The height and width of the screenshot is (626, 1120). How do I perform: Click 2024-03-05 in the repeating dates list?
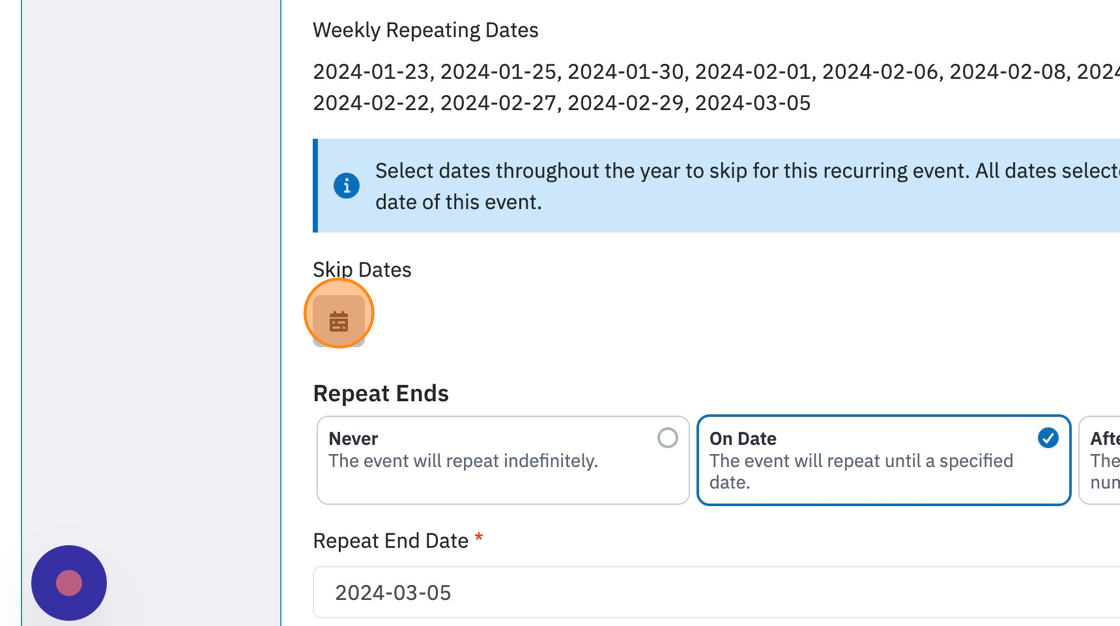pos(753,103)
